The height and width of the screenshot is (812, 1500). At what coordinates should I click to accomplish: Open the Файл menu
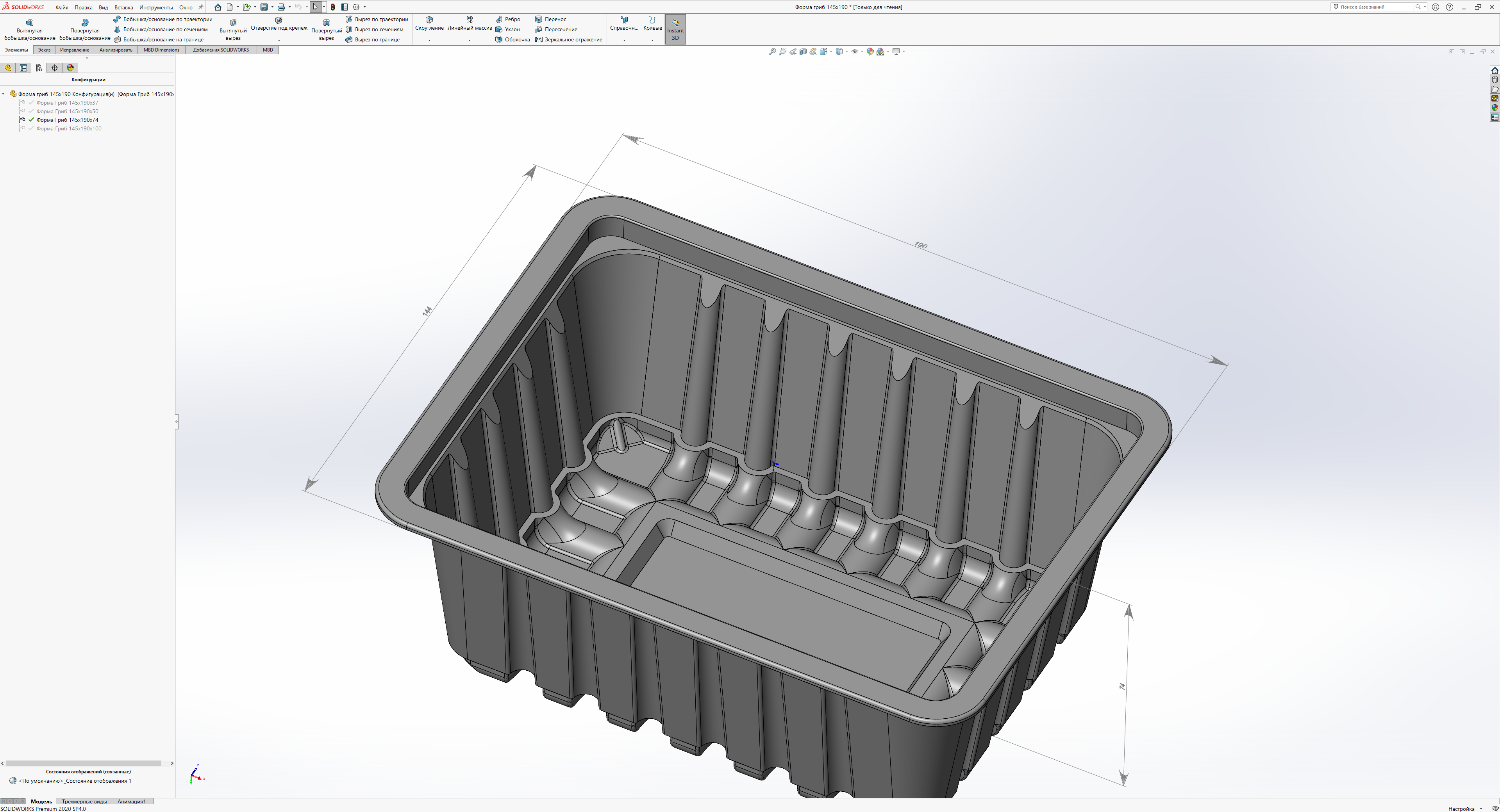click(62, 7)
